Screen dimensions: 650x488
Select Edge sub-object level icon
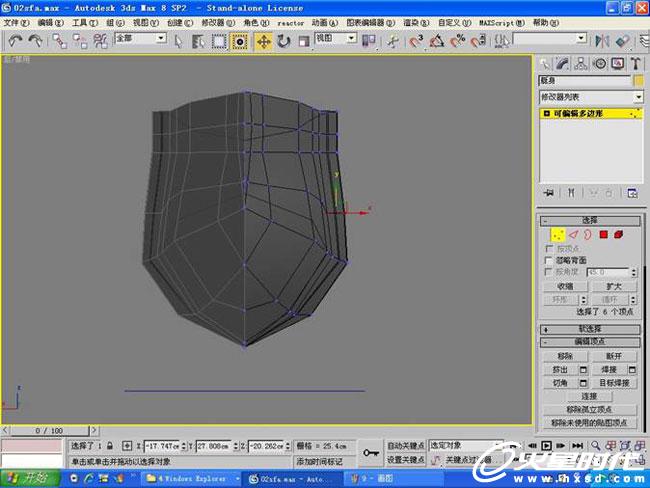pyautogui.click(x=573, y=235)
